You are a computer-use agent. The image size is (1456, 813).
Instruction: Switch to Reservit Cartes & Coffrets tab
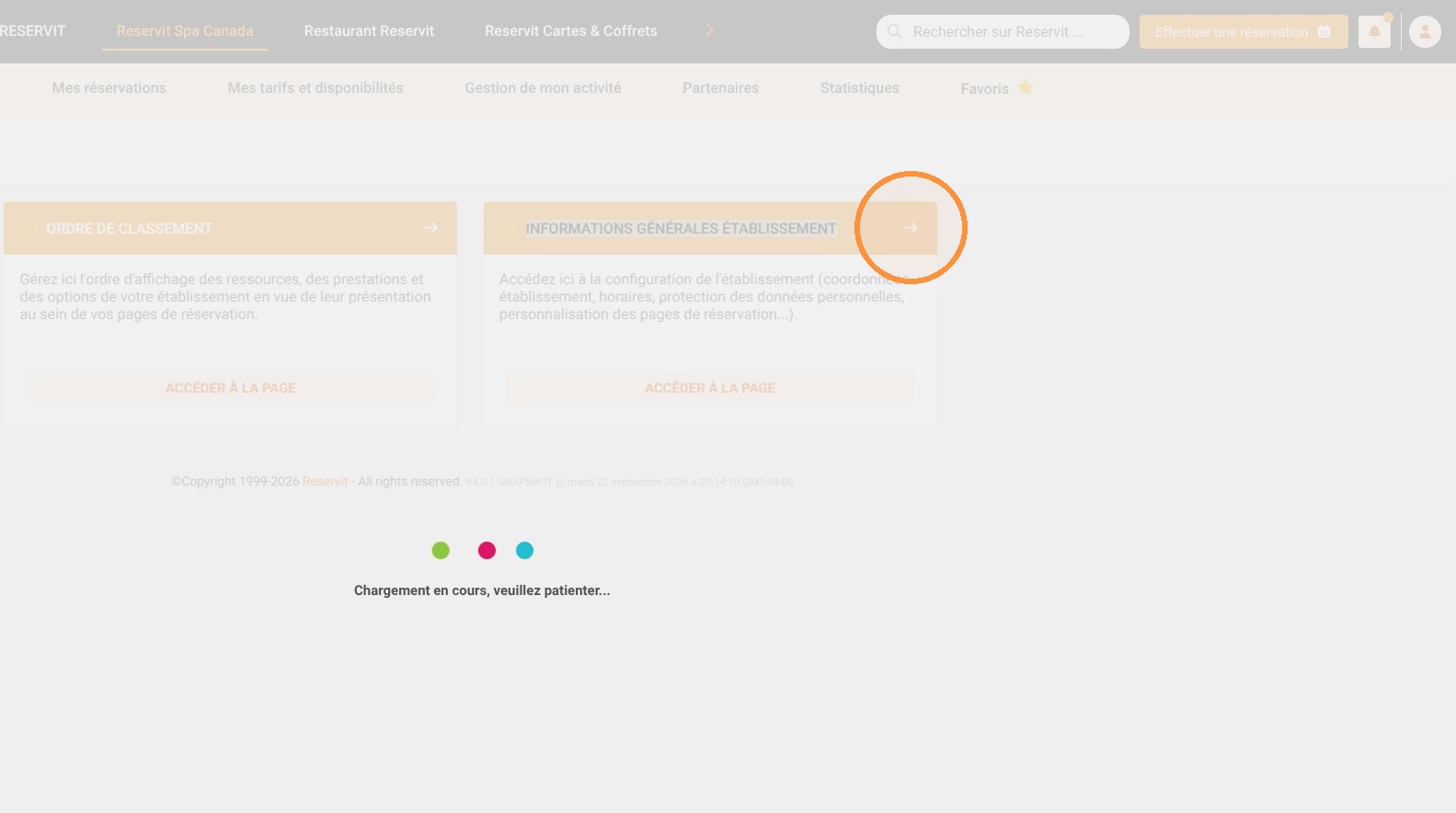571,30
